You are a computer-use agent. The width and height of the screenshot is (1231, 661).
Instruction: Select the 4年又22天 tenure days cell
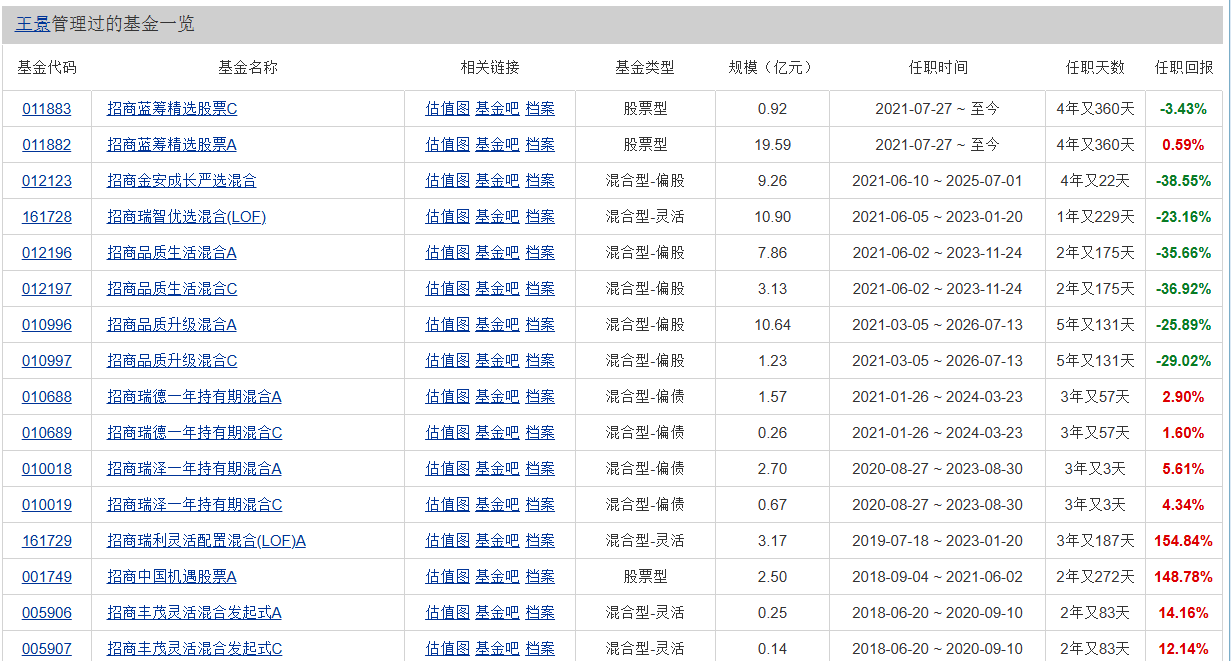(x=1095, y=181)
